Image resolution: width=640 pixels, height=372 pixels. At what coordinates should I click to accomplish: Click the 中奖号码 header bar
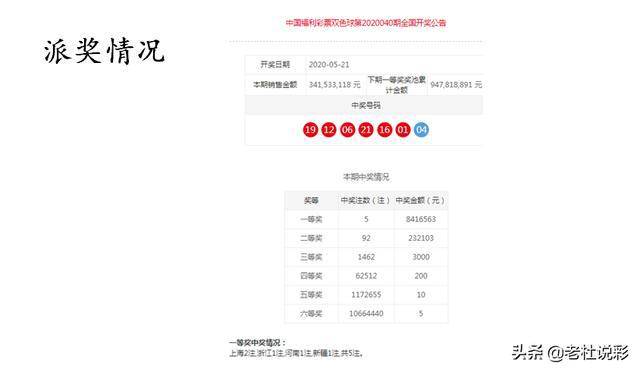pyautogui.click(x=364, y=105)
